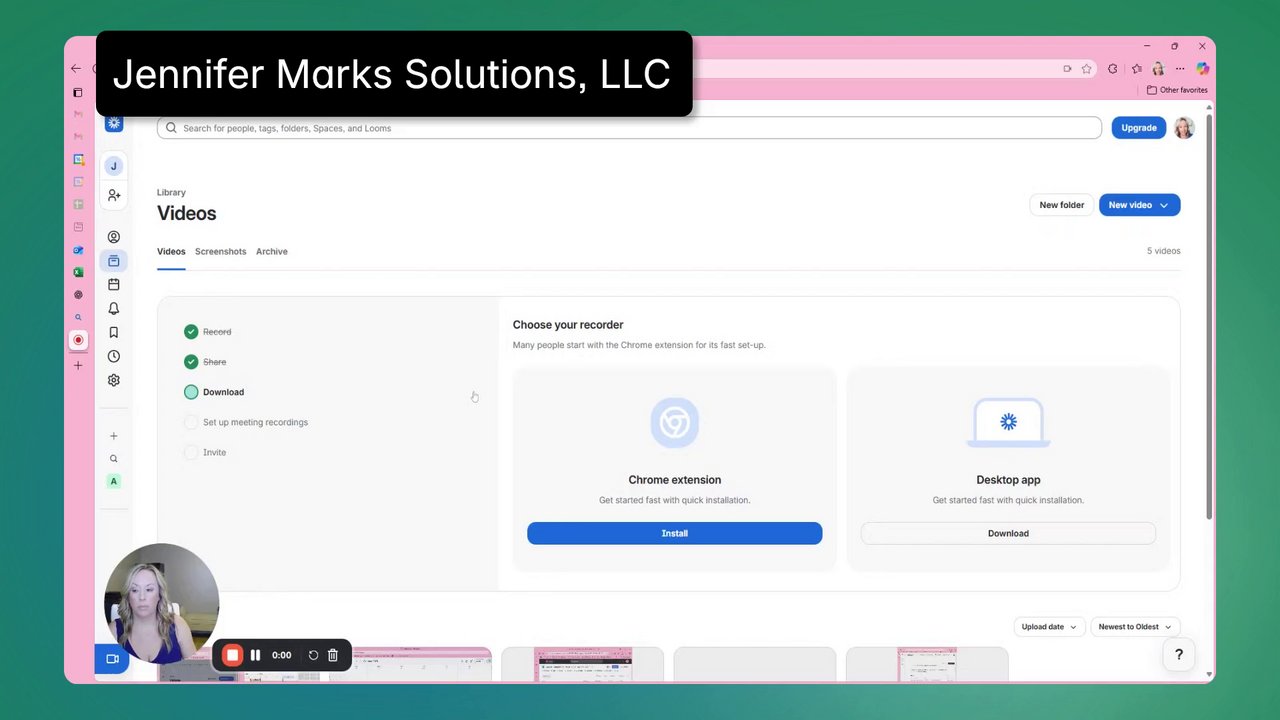The height and width of the screenshot is (720, 1280).
Task: Select the Invite checklist step
Action: [x=205, y=452]
